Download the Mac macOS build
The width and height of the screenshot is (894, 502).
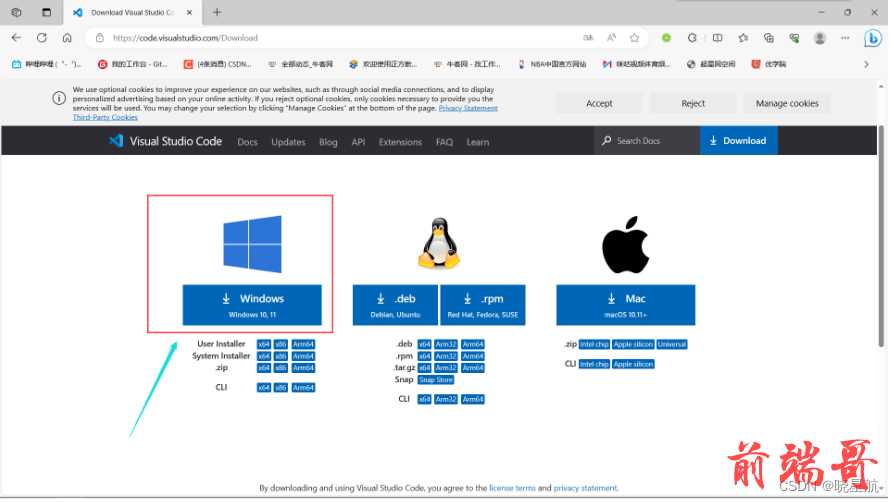point(625,305)
